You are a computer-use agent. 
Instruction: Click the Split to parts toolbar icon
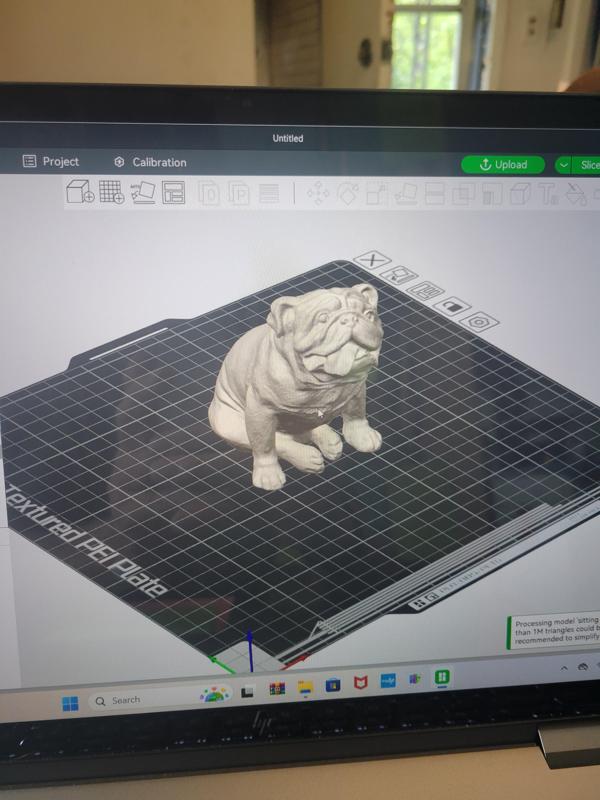coord(239,193)
